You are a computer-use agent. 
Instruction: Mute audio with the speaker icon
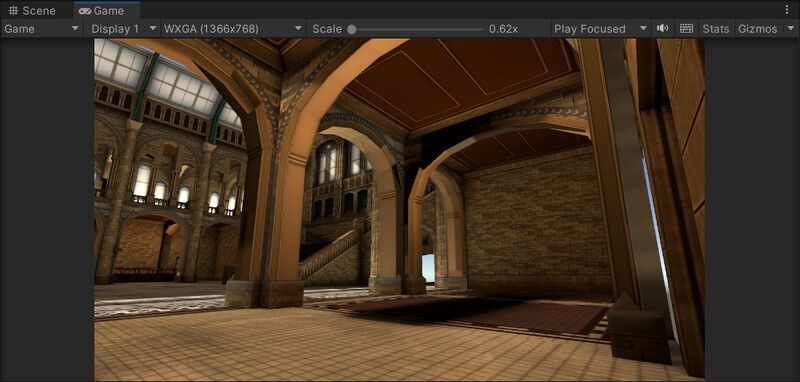662,29
